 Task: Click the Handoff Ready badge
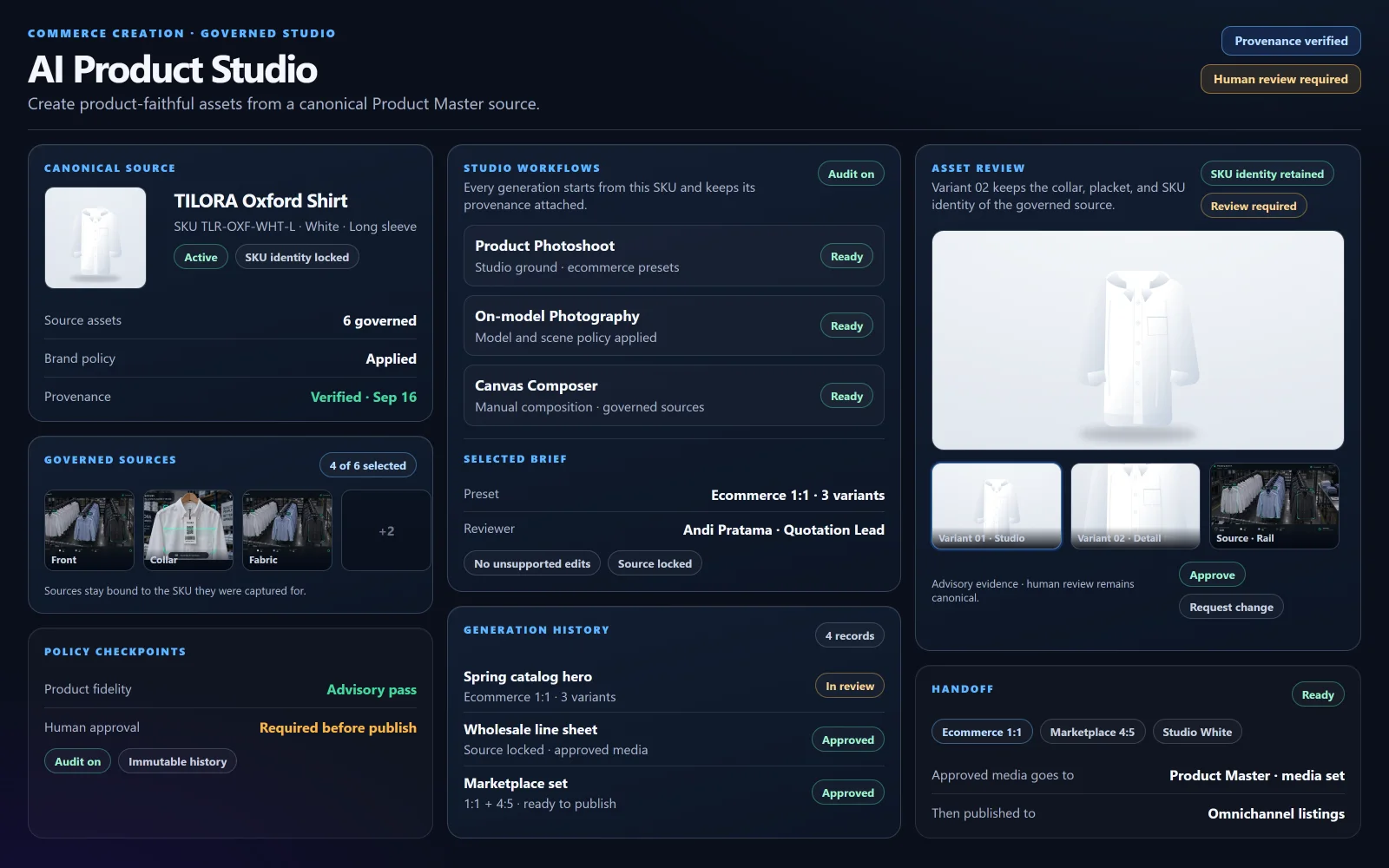tap(1318, 694)
